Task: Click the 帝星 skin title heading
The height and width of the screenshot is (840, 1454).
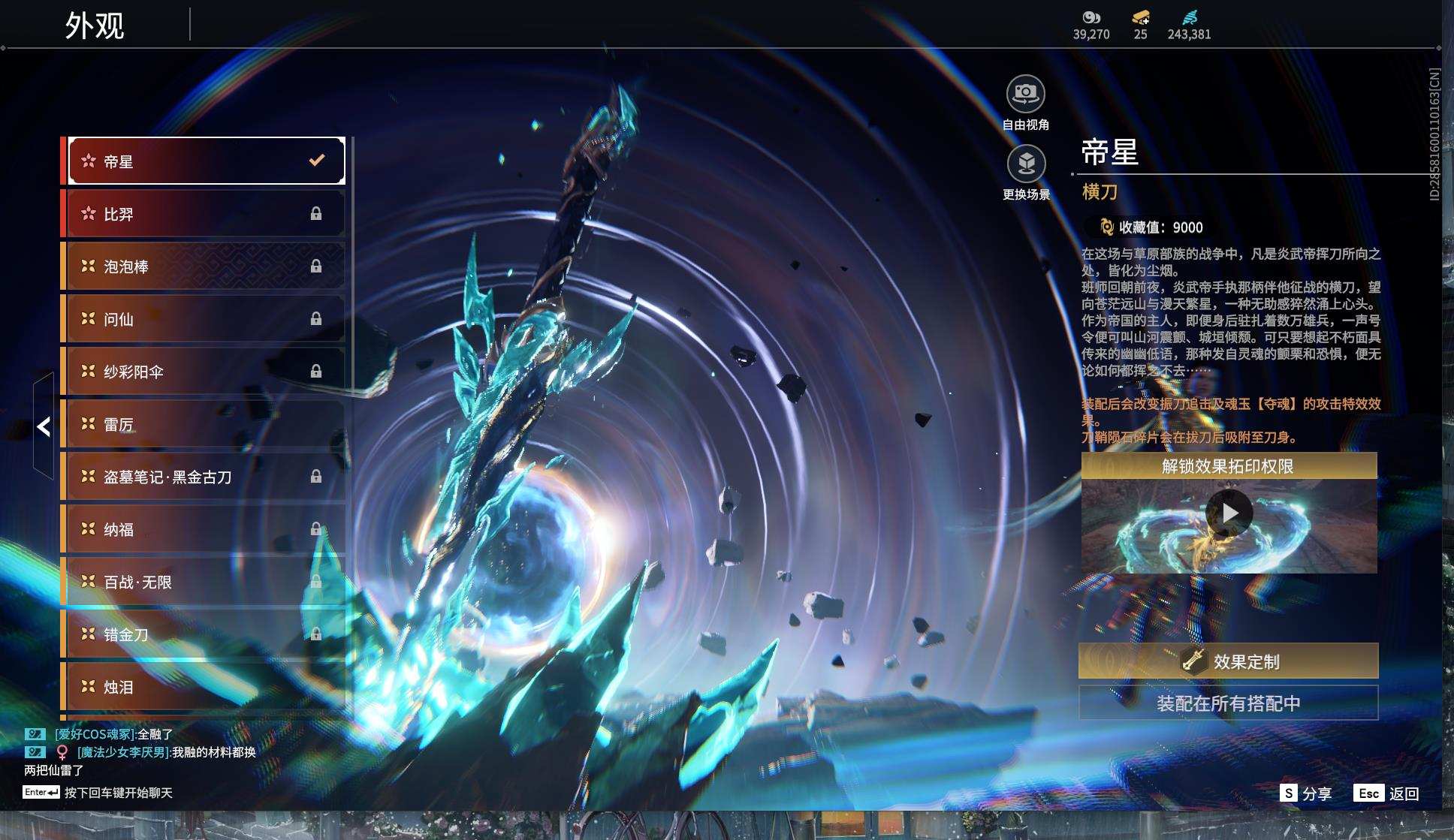Action: click(x=1110, y=152)
